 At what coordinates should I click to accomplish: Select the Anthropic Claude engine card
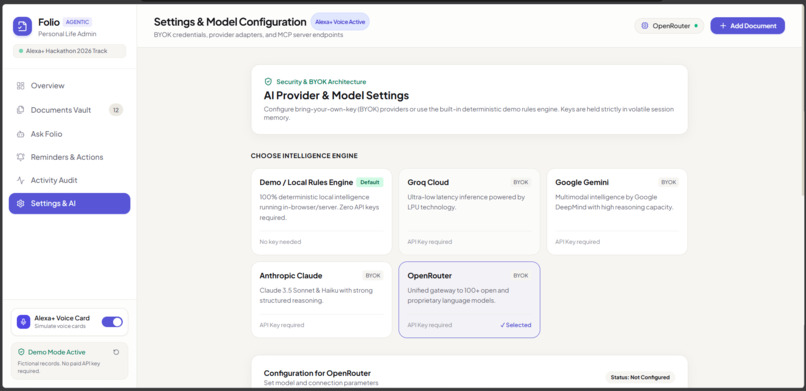321,300
